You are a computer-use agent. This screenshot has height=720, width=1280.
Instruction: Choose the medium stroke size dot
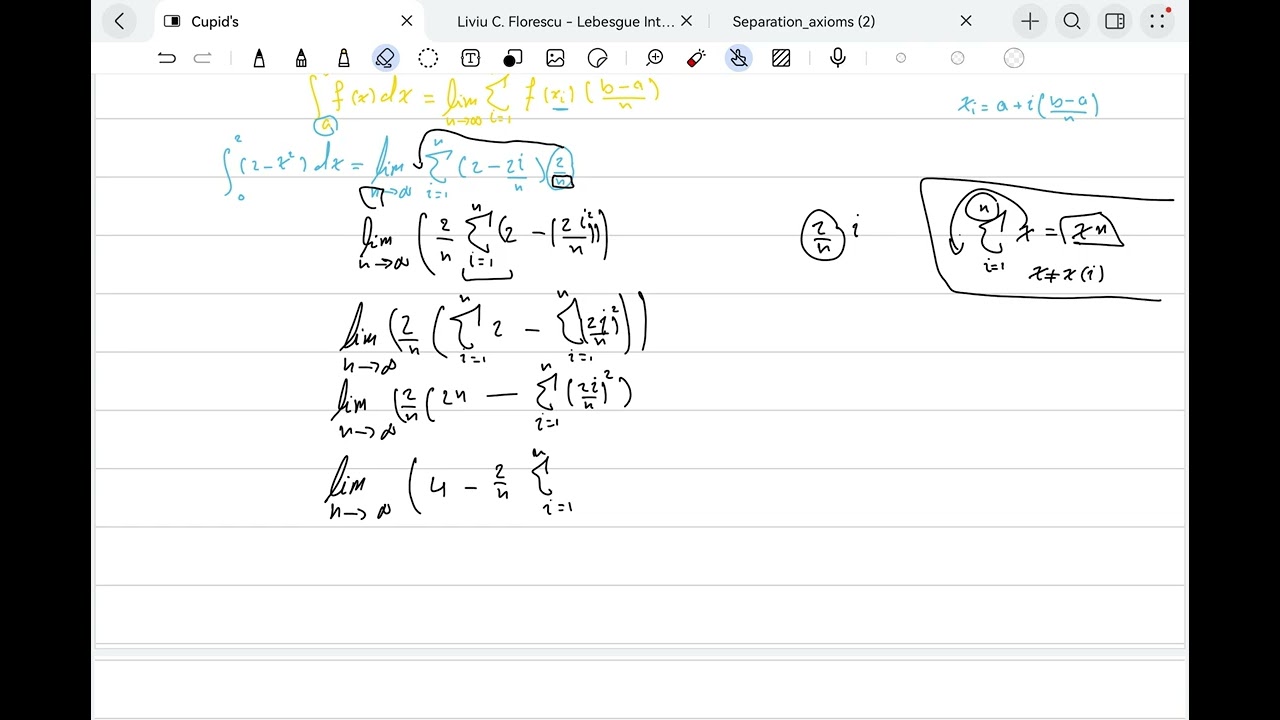957,58
